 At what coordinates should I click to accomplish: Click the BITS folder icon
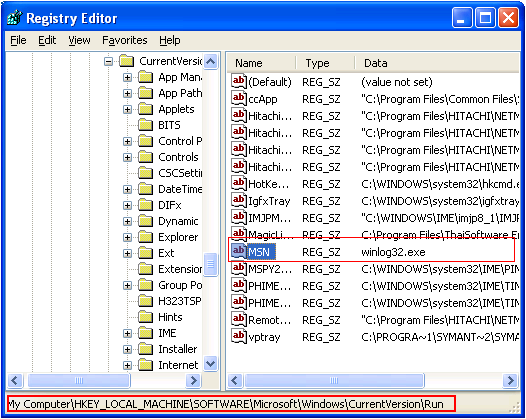click(146, 125)
